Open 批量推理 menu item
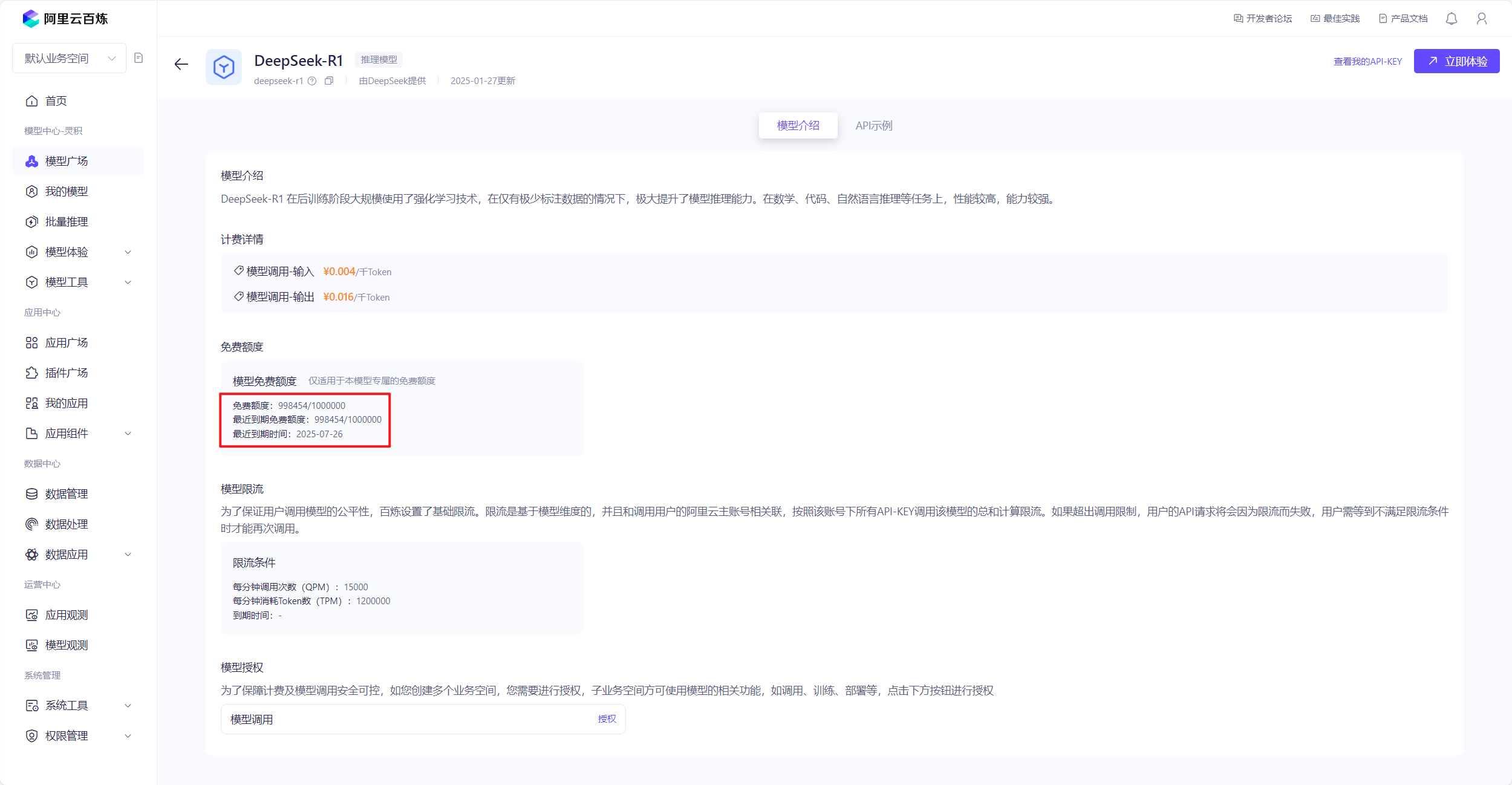The image size is (1512, 785). coord(79,222)
